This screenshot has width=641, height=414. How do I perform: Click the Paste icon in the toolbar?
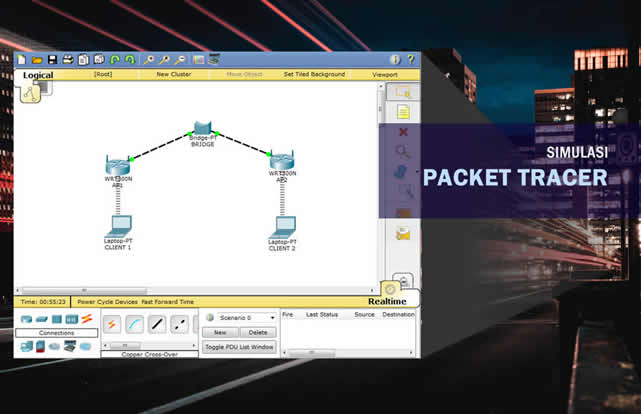click(x=99, y=60)
